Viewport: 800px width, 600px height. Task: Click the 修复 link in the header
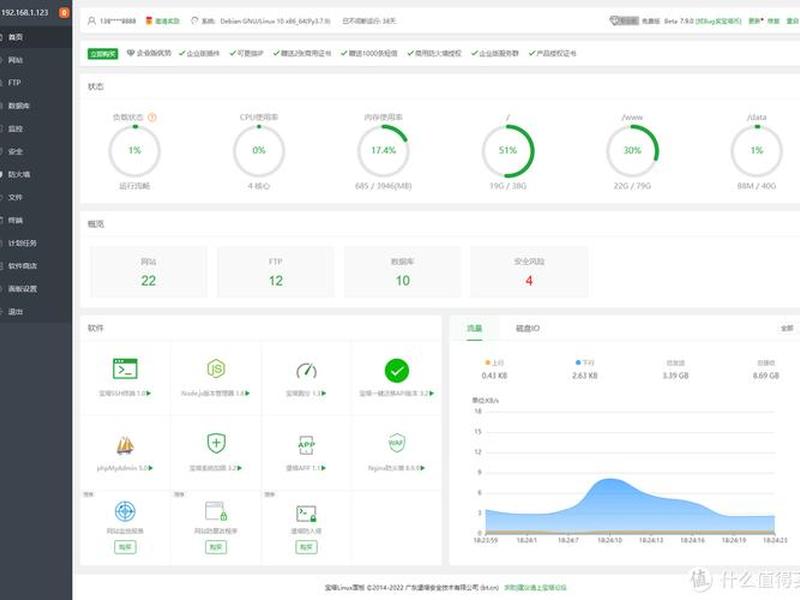[x=774, y=21]
